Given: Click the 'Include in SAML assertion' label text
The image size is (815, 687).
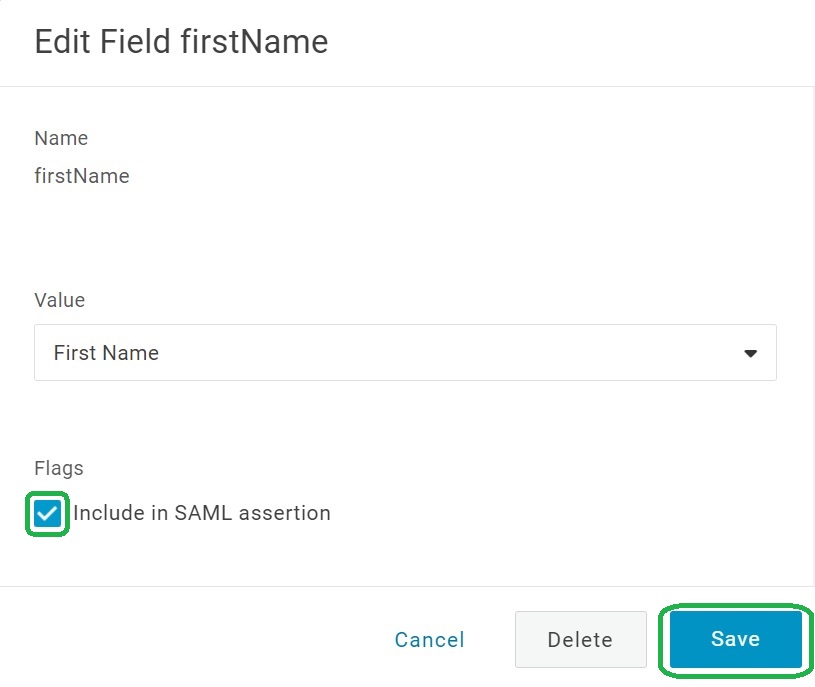Looking at the screenshot, I should [x=201, y=513].
